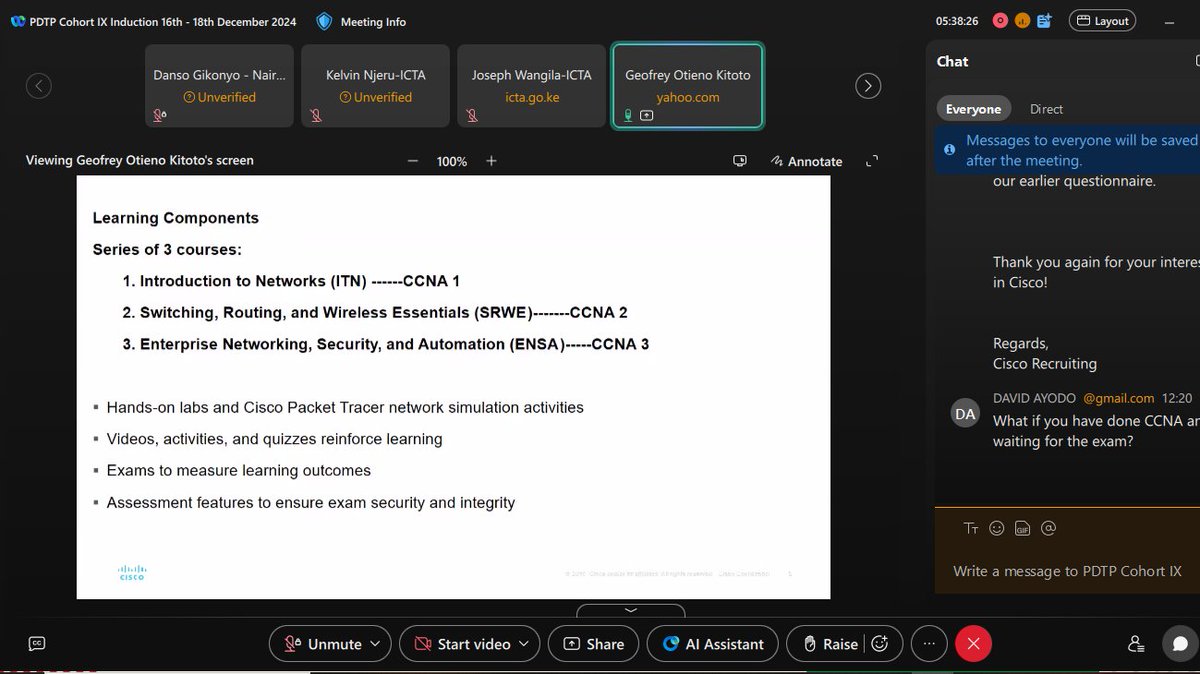This screenshot has height=674, width=1200.
Task: Open text formatting options in chat
Action: [970, 528]
